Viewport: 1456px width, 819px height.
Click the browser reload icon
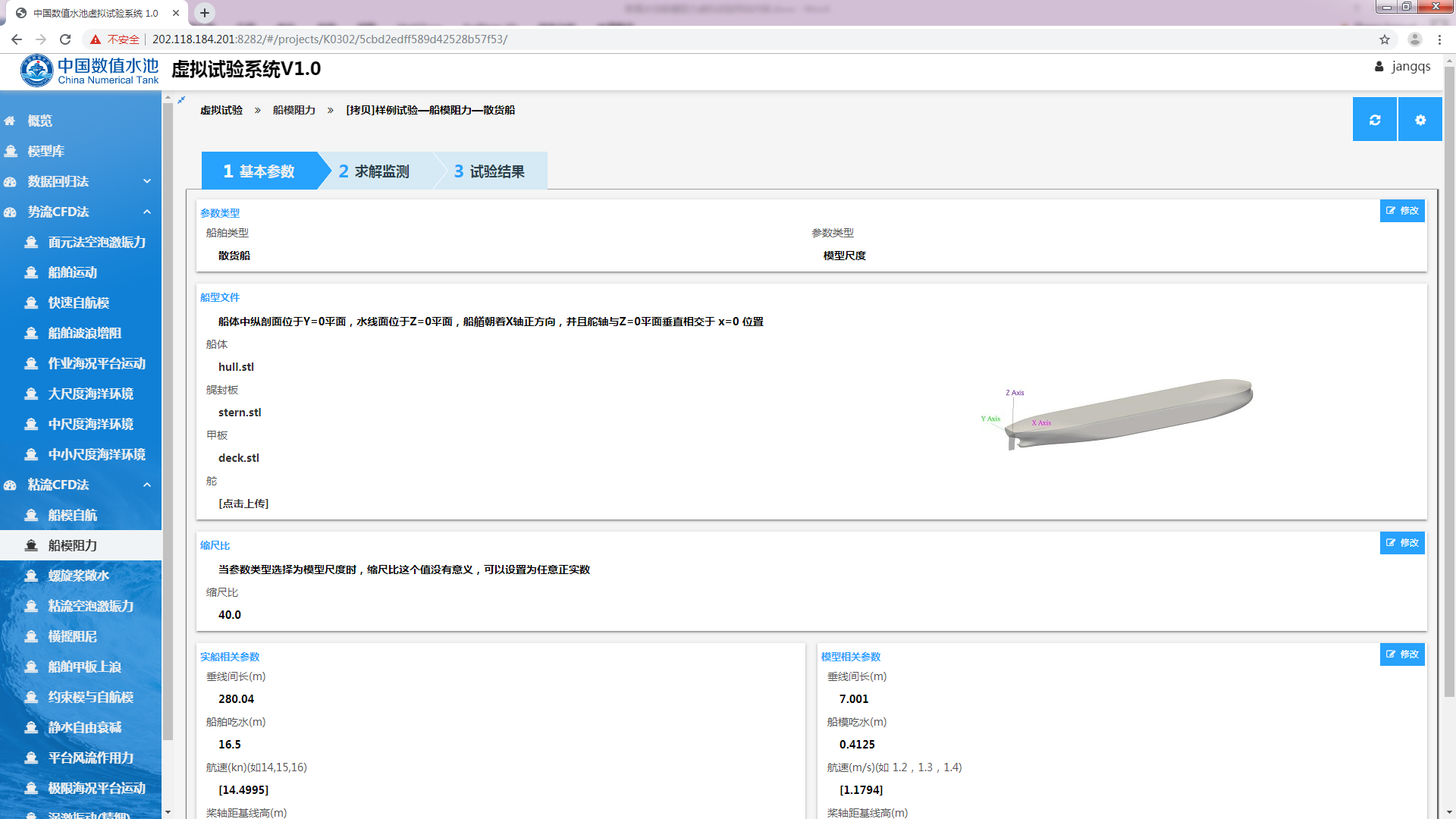65,39
